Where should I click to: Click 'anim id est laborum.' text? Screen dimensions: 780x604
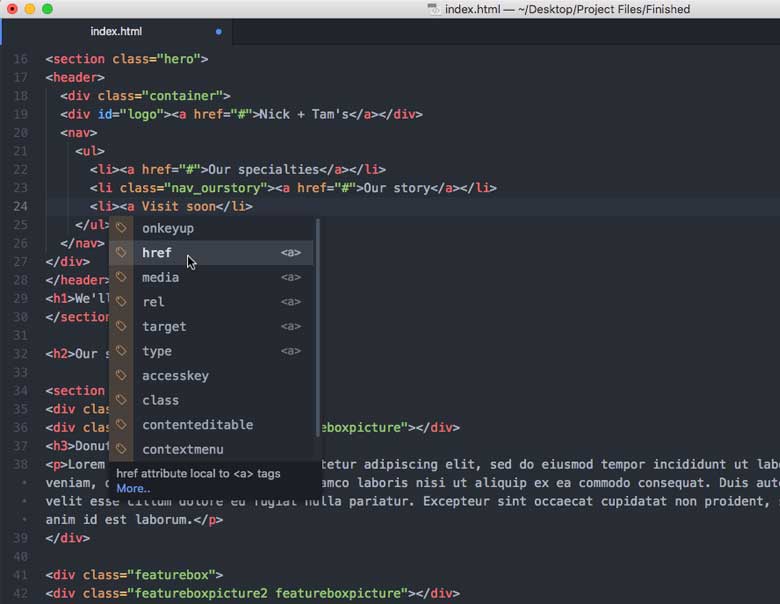pyautogui.click(x=119, y=520)
